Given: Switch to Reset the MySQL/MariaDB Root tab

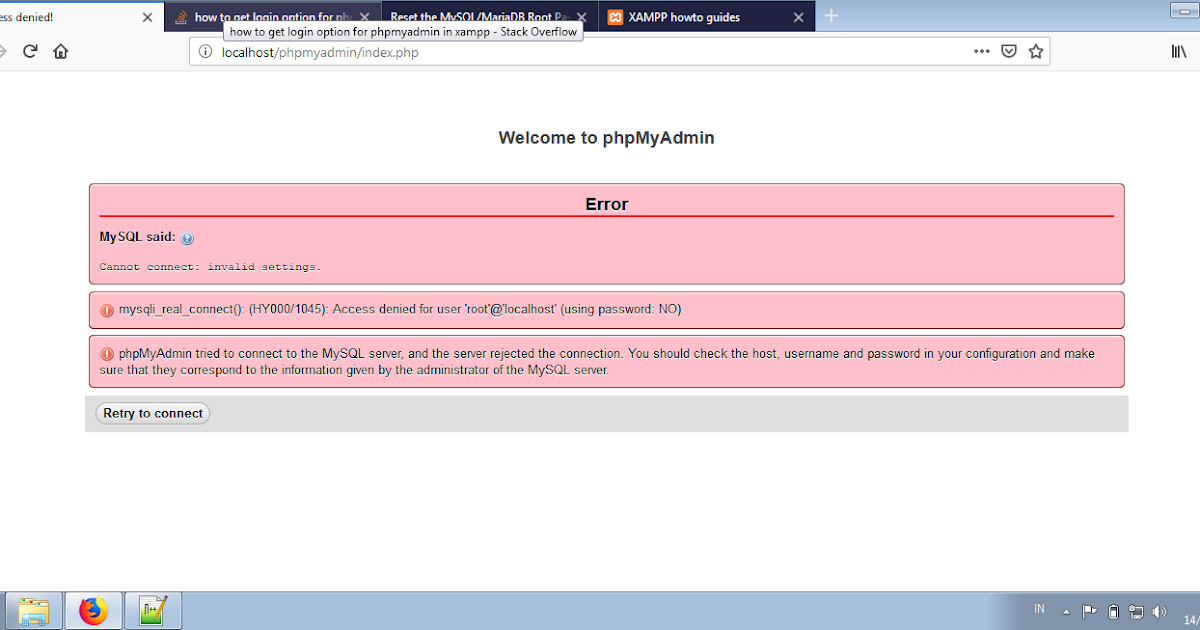Looking at the screenshot, I should (490, 17).
